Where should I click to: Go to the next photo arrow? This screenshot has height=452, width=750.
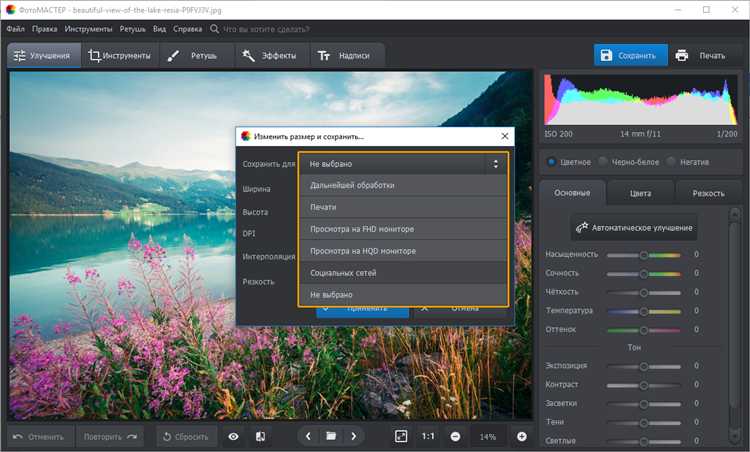(x=354, y=436)
